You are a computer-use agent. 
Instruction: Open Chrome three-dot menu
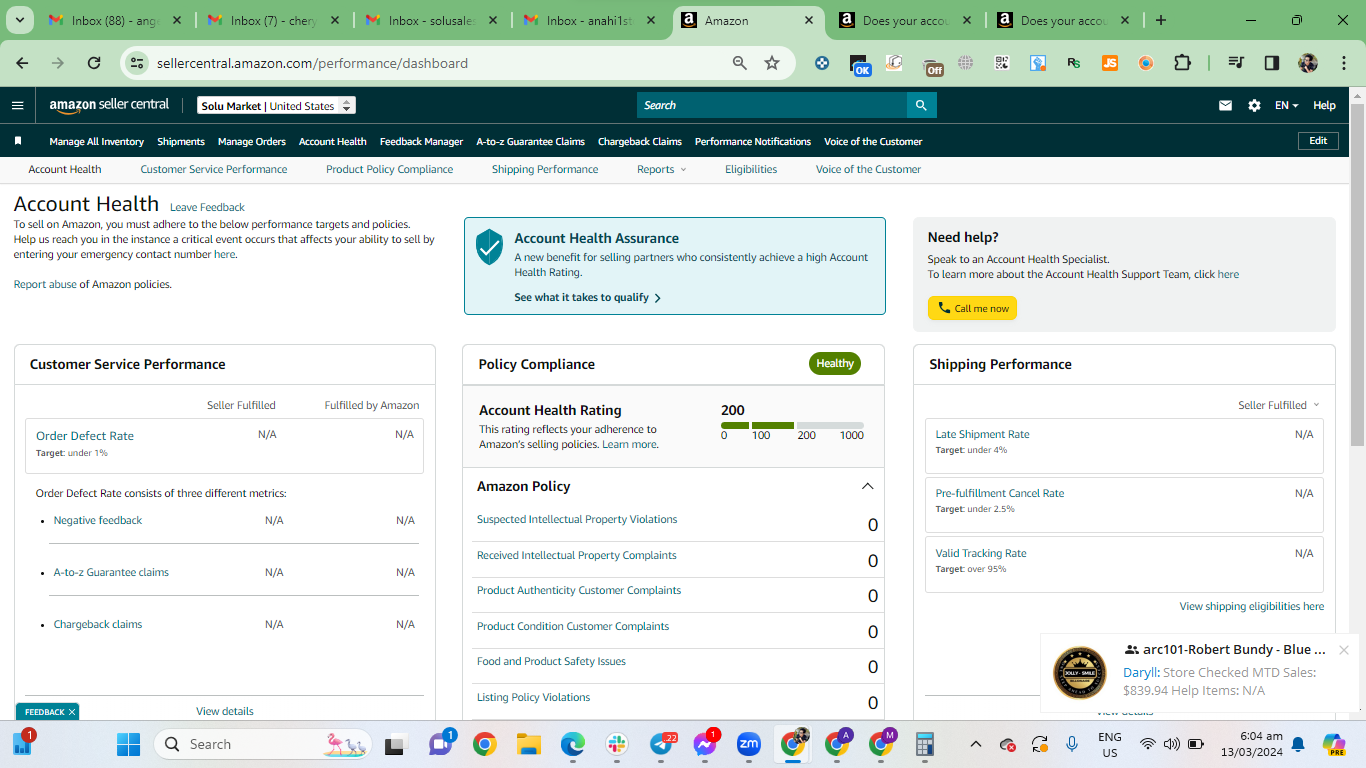[1342, 63]
